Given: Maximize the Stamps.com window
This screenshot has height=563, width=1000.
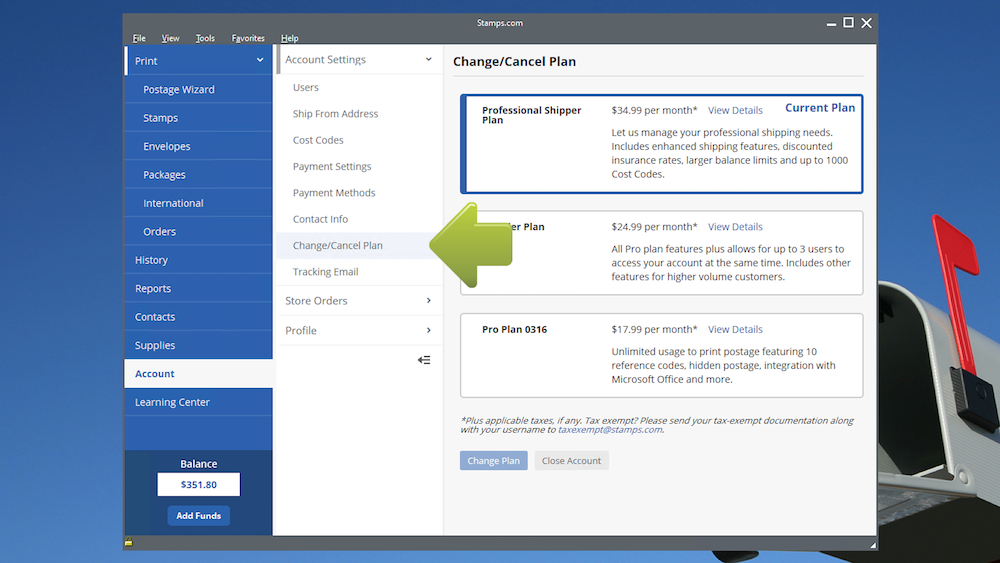Looking at the screenshot, I should point(848,23).
